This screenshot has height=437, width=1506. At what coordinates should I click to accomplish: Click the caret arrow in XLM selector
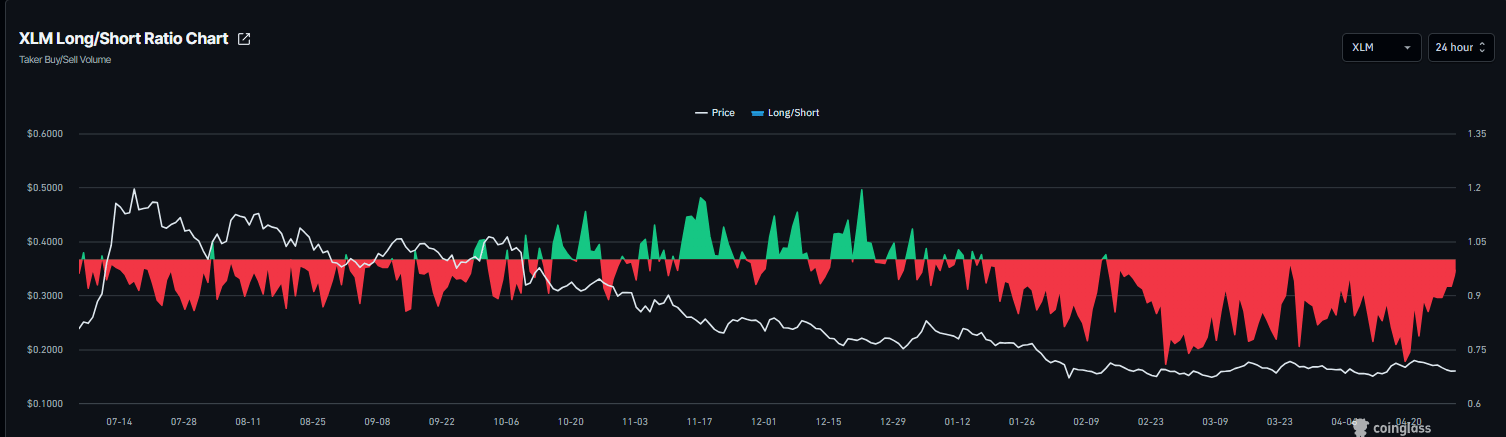pos(1407,48)
